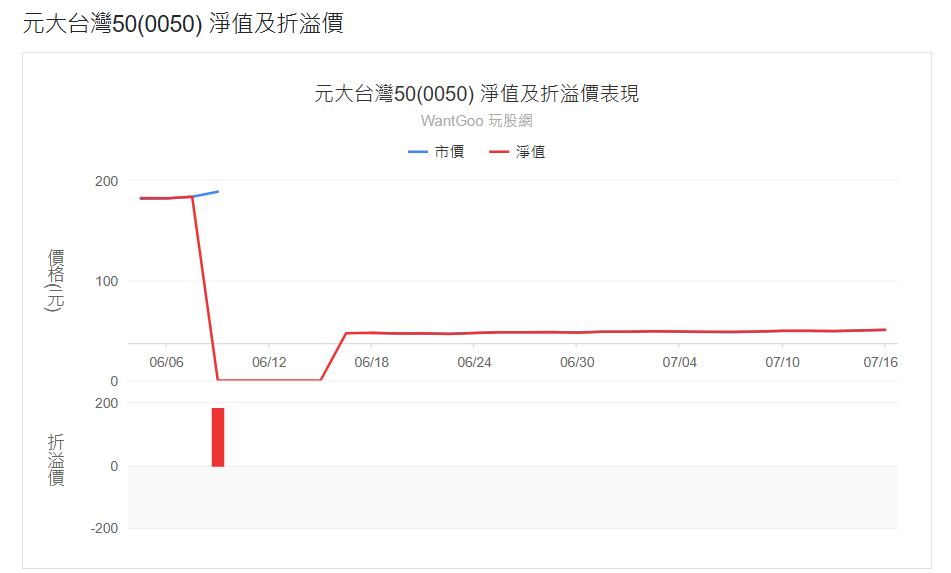
Task: Click the 07/16 date label
Action: (880, 362)
